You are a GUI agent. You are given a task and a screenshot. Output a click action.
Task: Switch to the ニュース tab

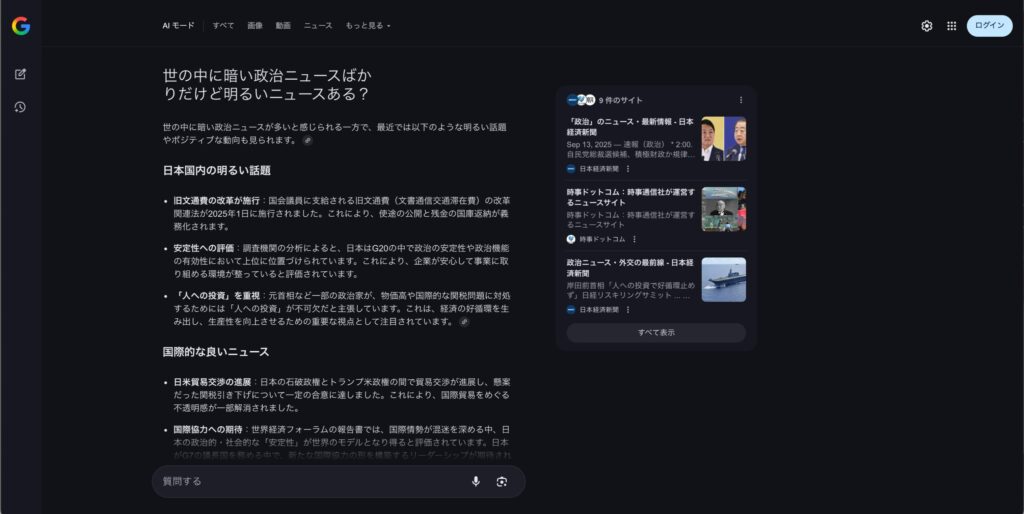(x=318, y=26)
